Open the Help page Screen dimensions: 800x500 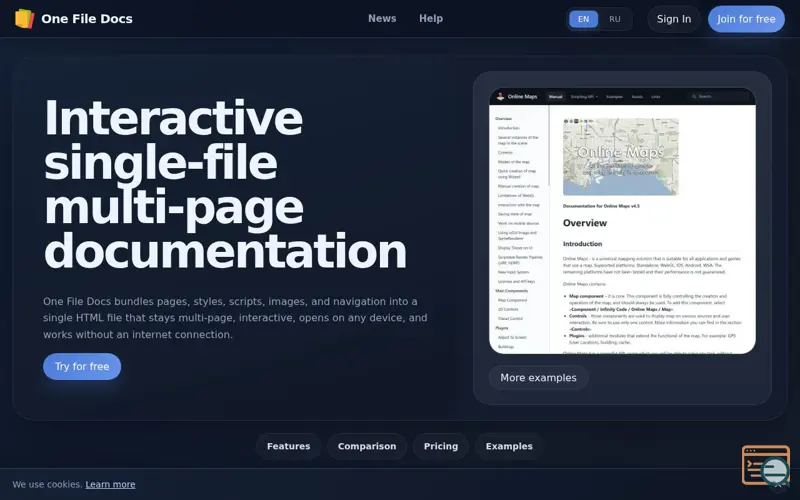[x=431, y=18]
